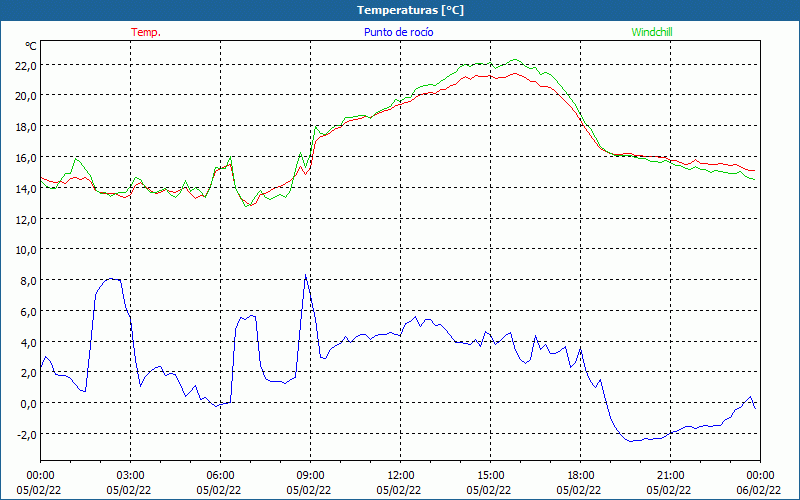Click the "2,0" y-axis value
800x500 pixels.
tap(28, 373)
